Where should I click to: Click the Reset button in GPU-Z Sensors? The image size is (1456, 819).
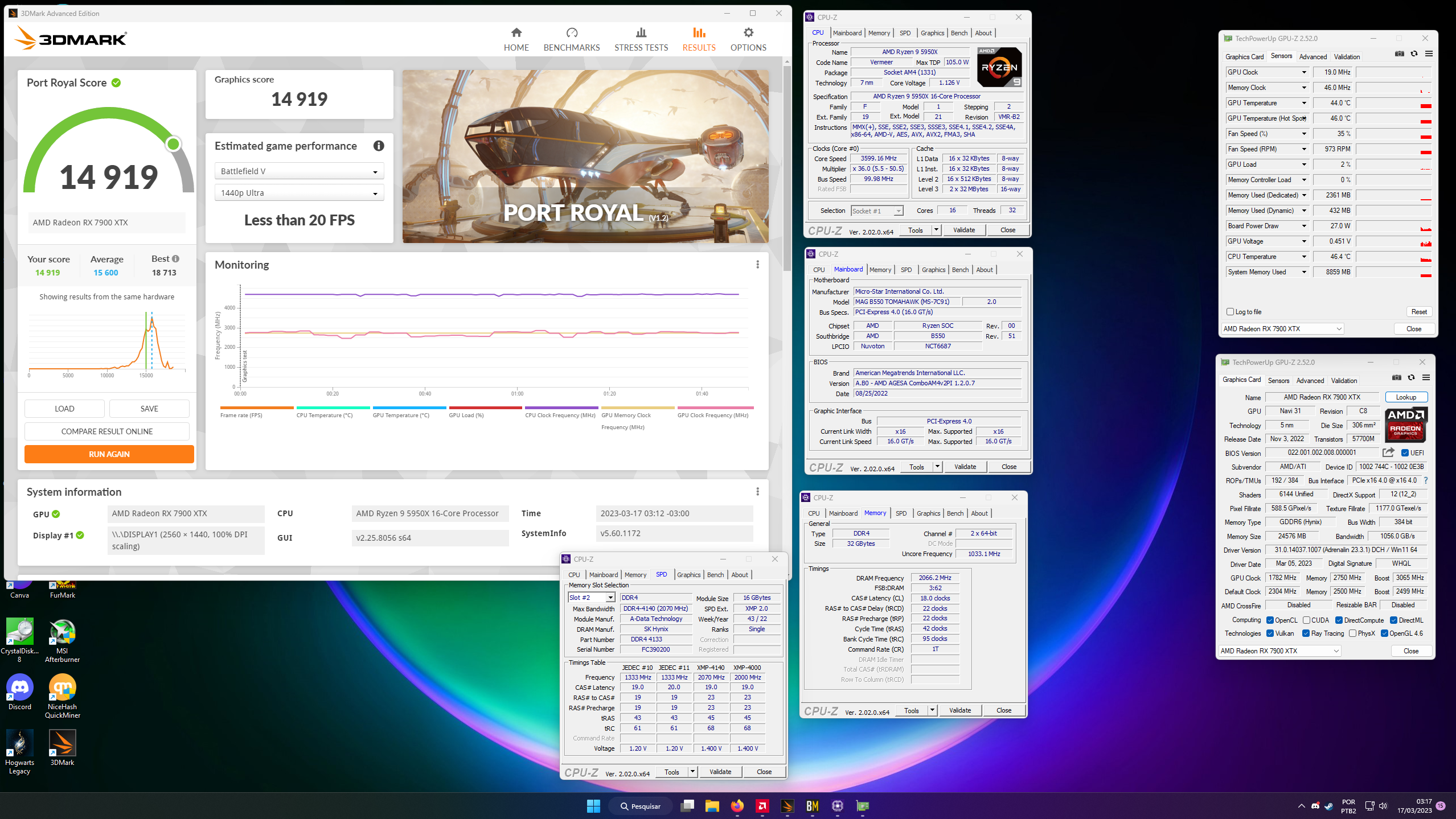[x=1419, y=312]
